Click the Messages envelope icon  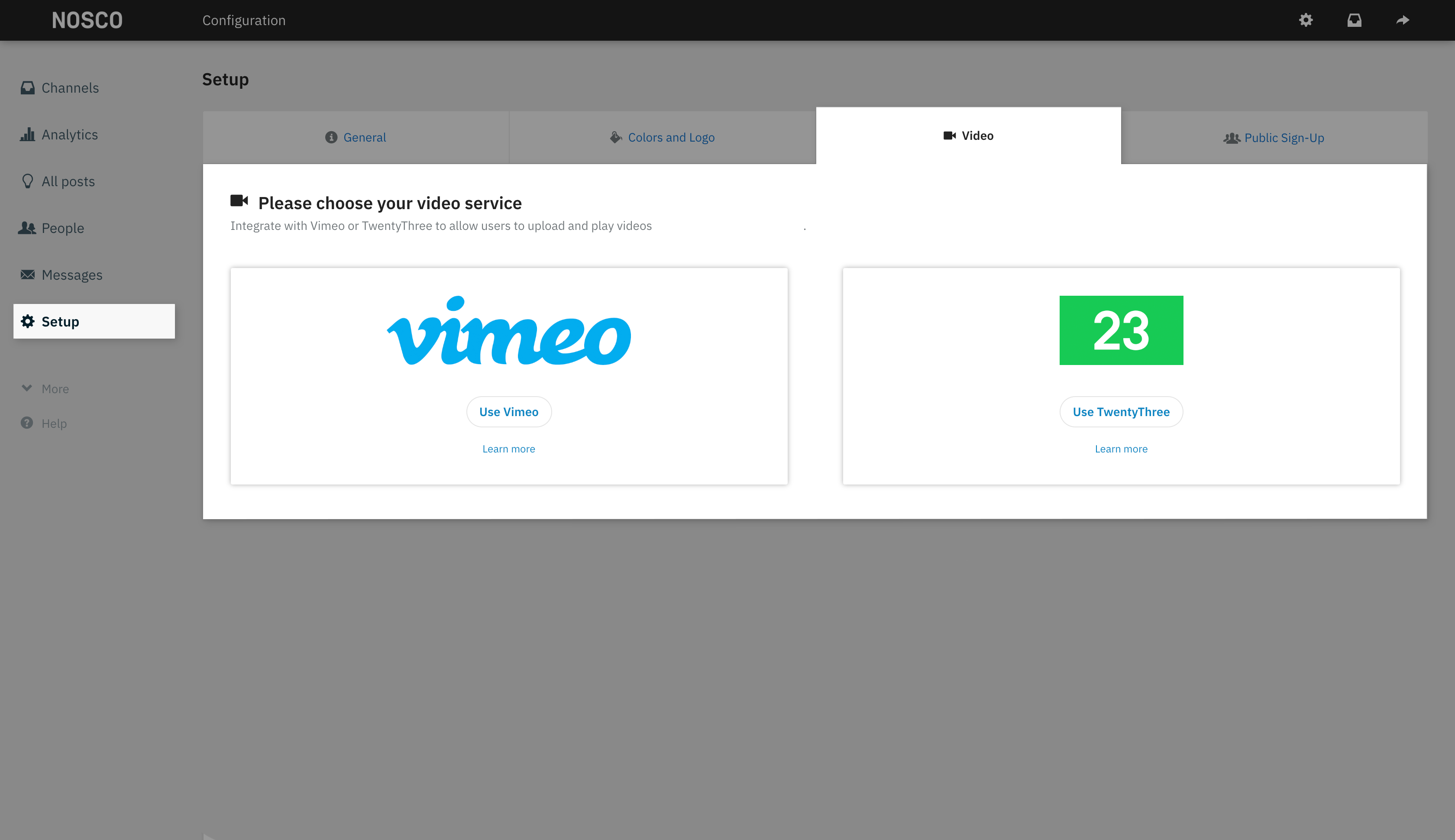coord(27,274)
